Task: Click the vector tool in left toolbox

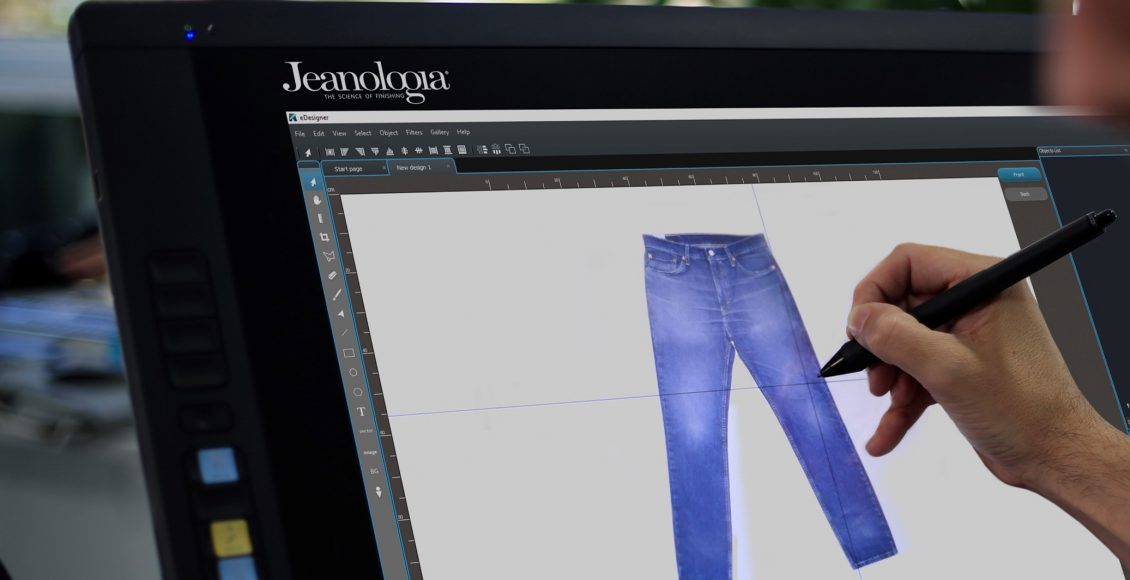Action: tap(366, 432)
